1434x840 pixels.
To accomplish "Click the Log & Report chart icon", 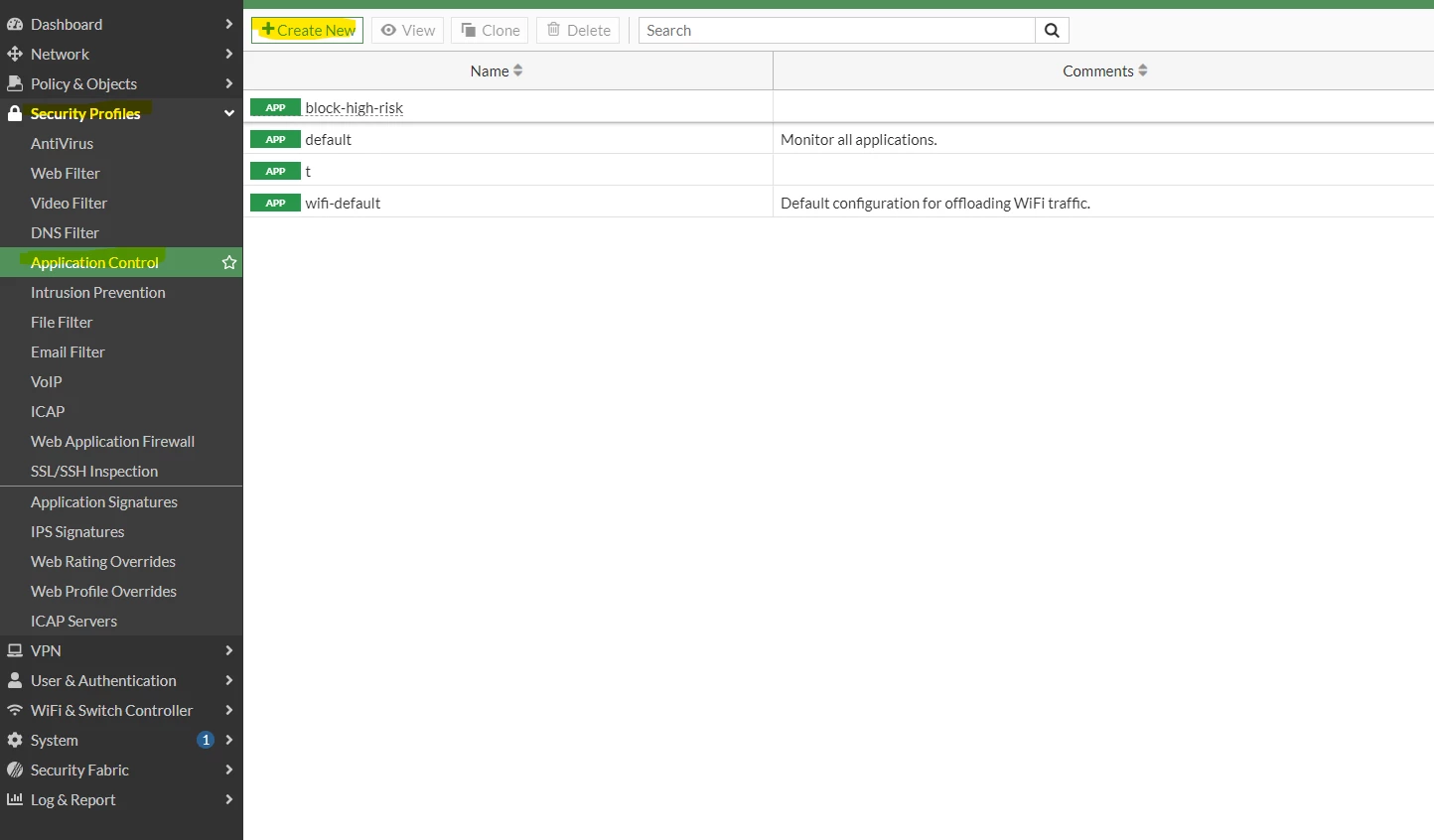I will pyautogui.click(x=15, y=799).
